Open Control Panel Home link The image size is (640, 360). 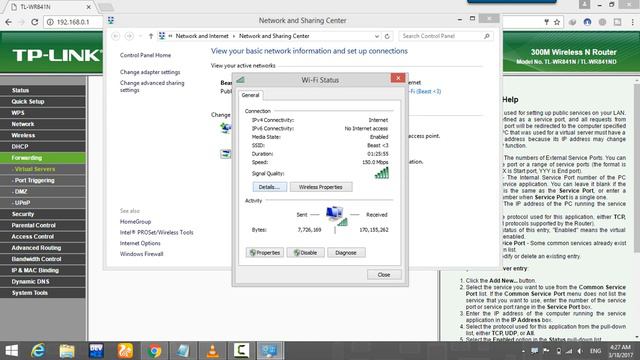145,55
